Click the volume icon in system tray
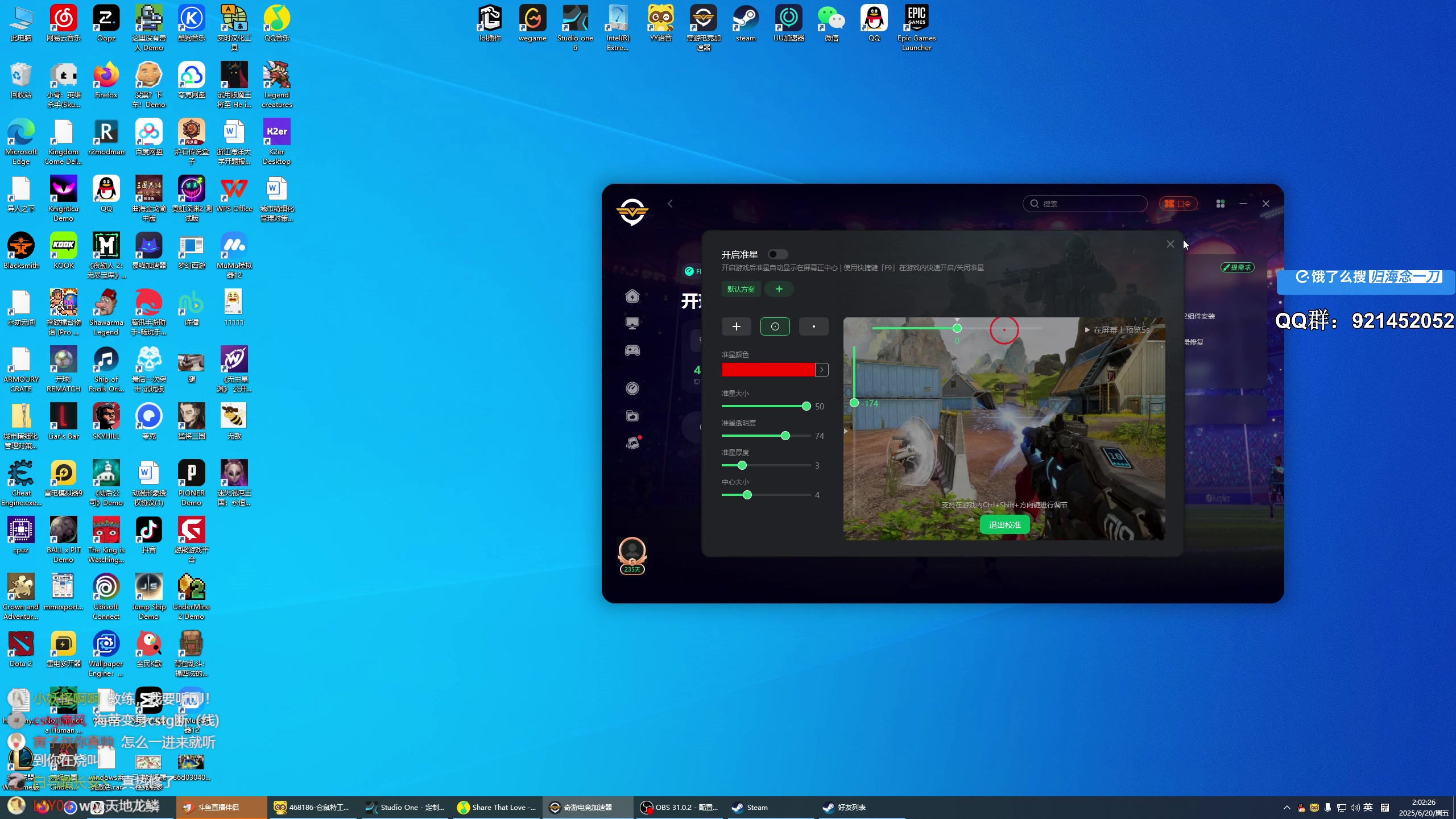This screenshot has width=1456, height=819. click(x=1355, y=808)
